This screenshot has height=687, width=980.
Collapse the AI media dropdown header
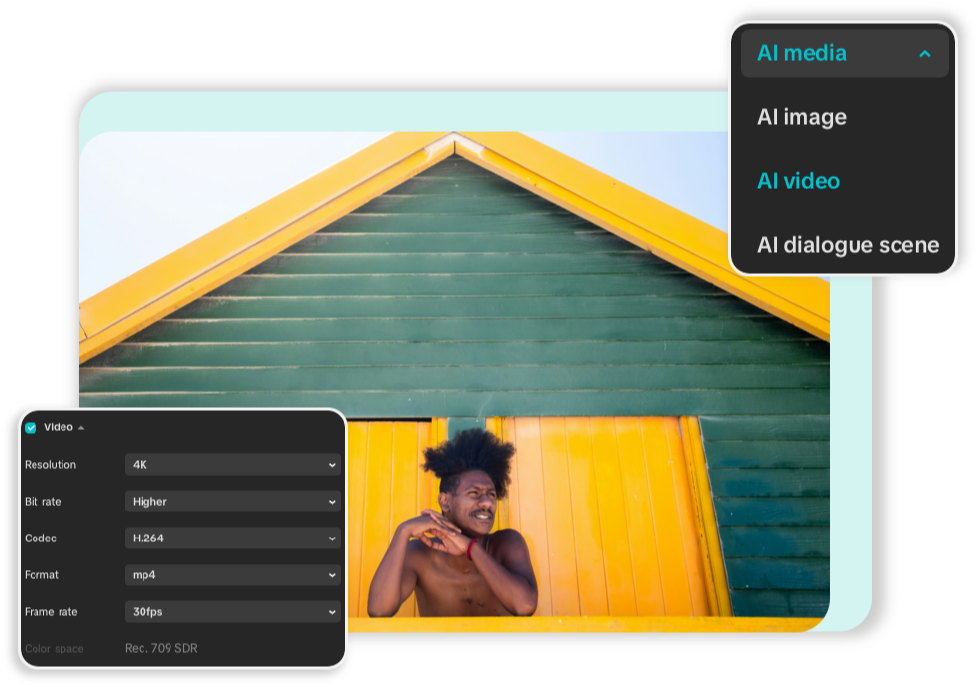pos(844,54)
